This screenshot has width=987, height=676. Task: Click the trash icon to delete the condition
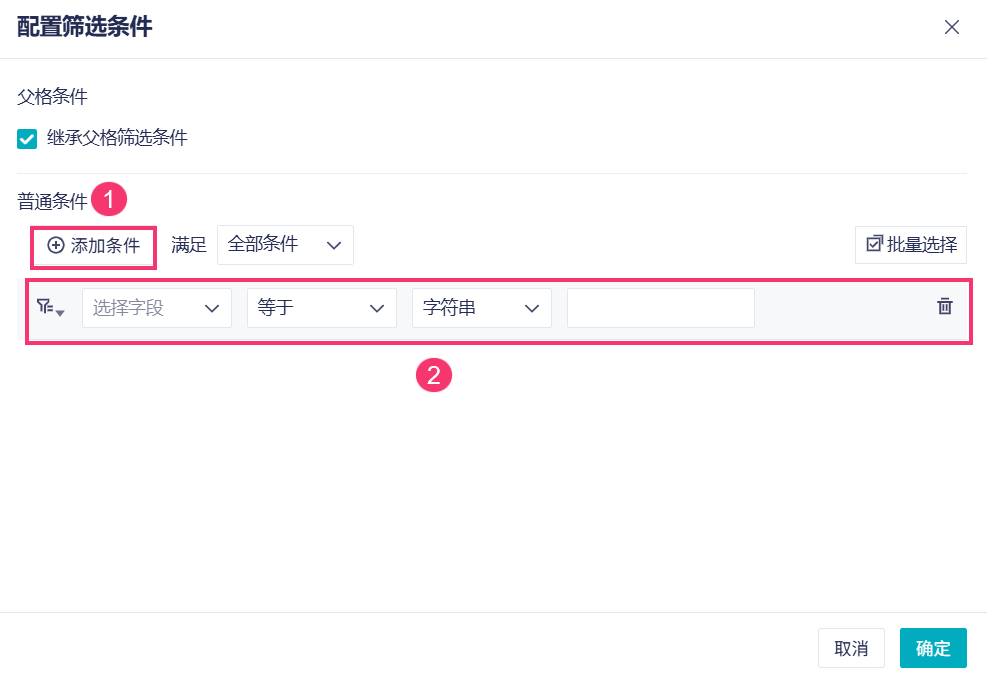[944, 307]
